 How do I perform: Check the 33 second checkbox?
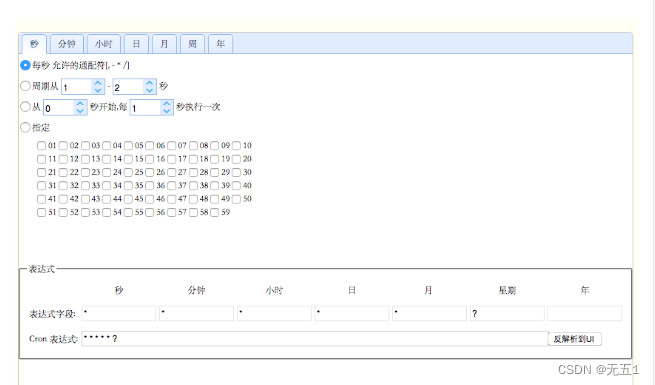tap(85, 185)
